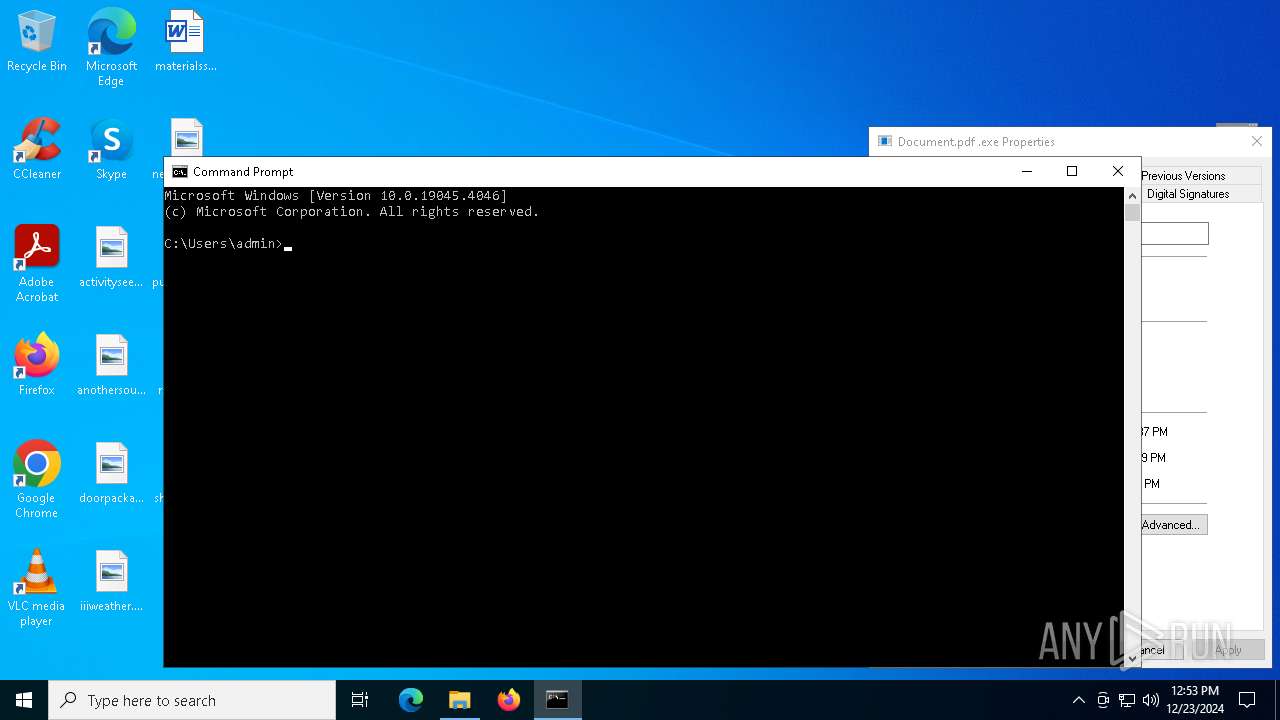Screen dimensions: 1280x720
Task: Click the Command Prompt title bar icon
Action: (x=180, y=172)
